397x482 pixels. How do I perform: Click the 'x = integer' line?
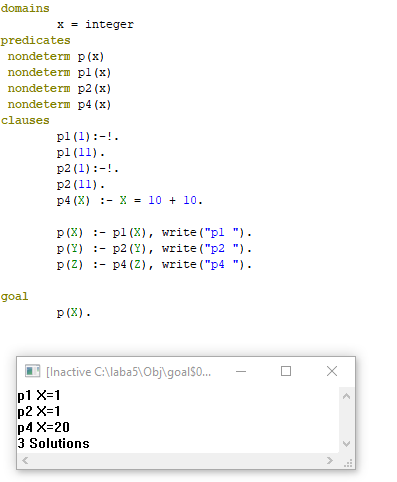pos(95,24)
